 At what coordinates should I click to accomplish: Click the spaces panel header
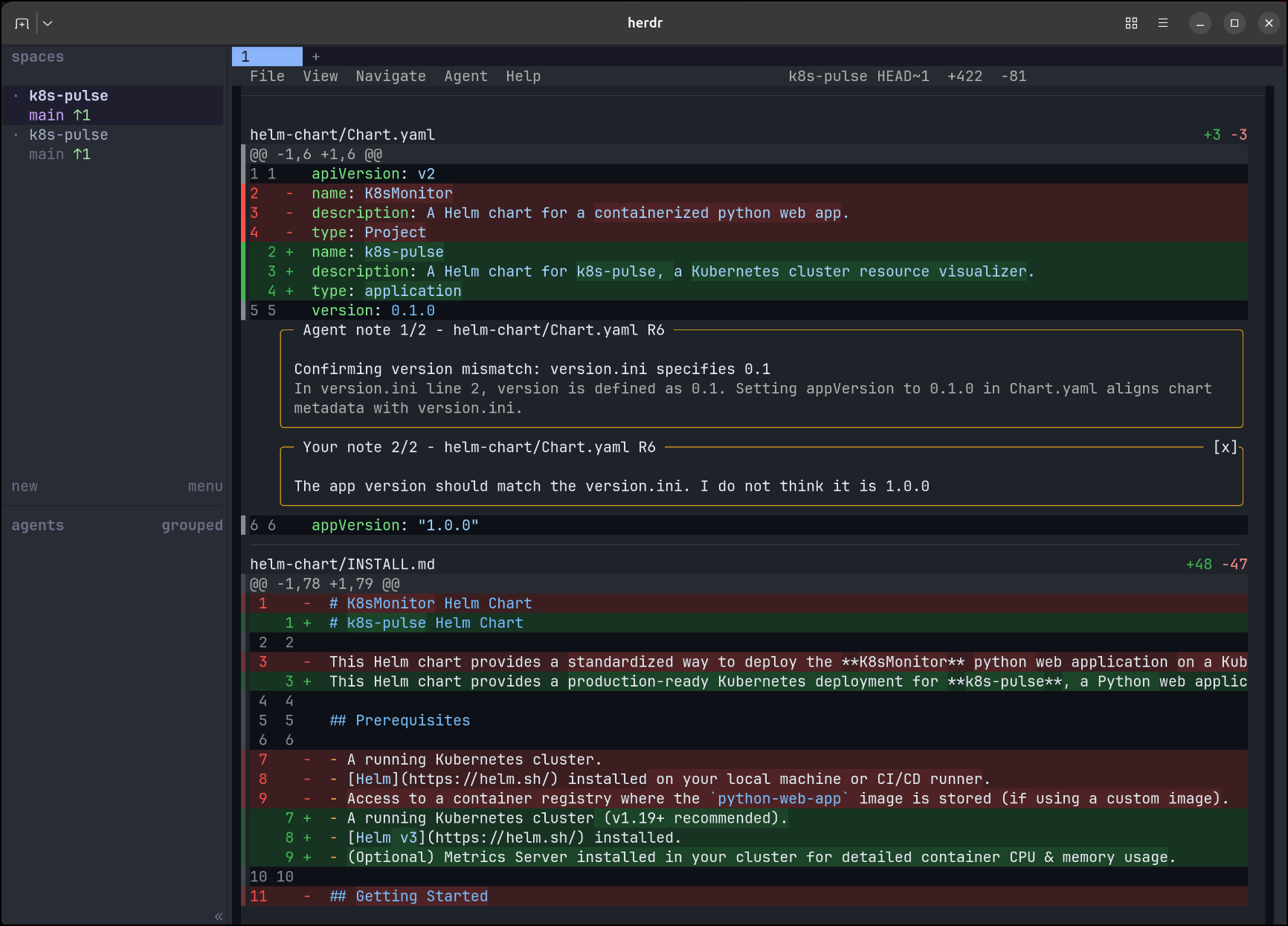click(38, 57)
